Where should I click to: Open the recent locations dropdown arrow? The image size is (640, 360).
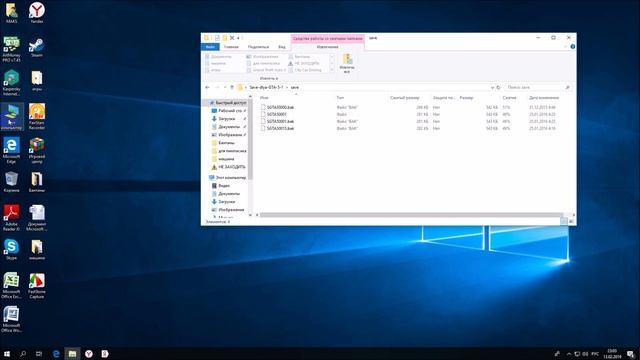pos(224,87)
